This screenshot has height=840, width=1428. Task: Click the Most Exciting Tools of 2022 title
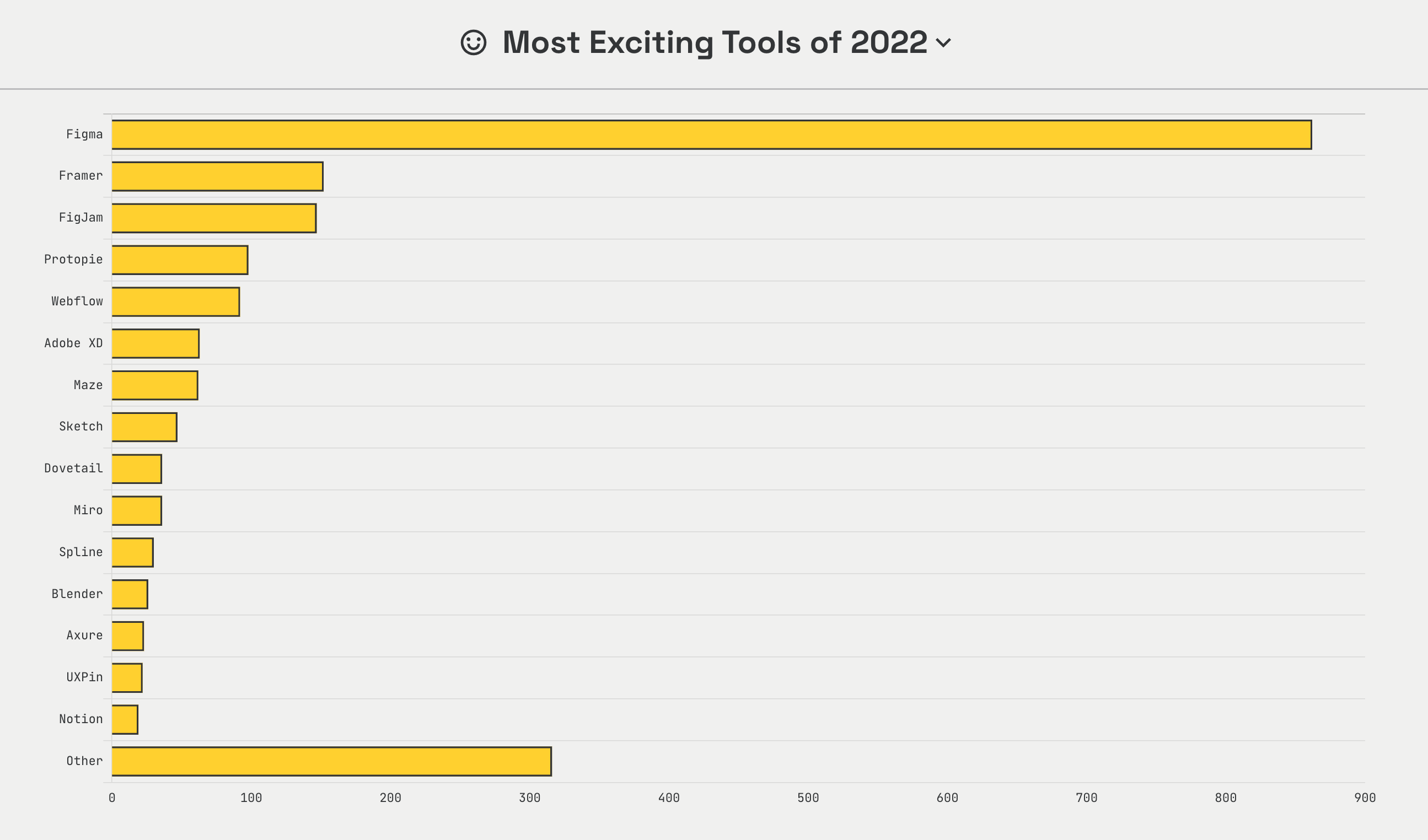(x=715, y=42)
